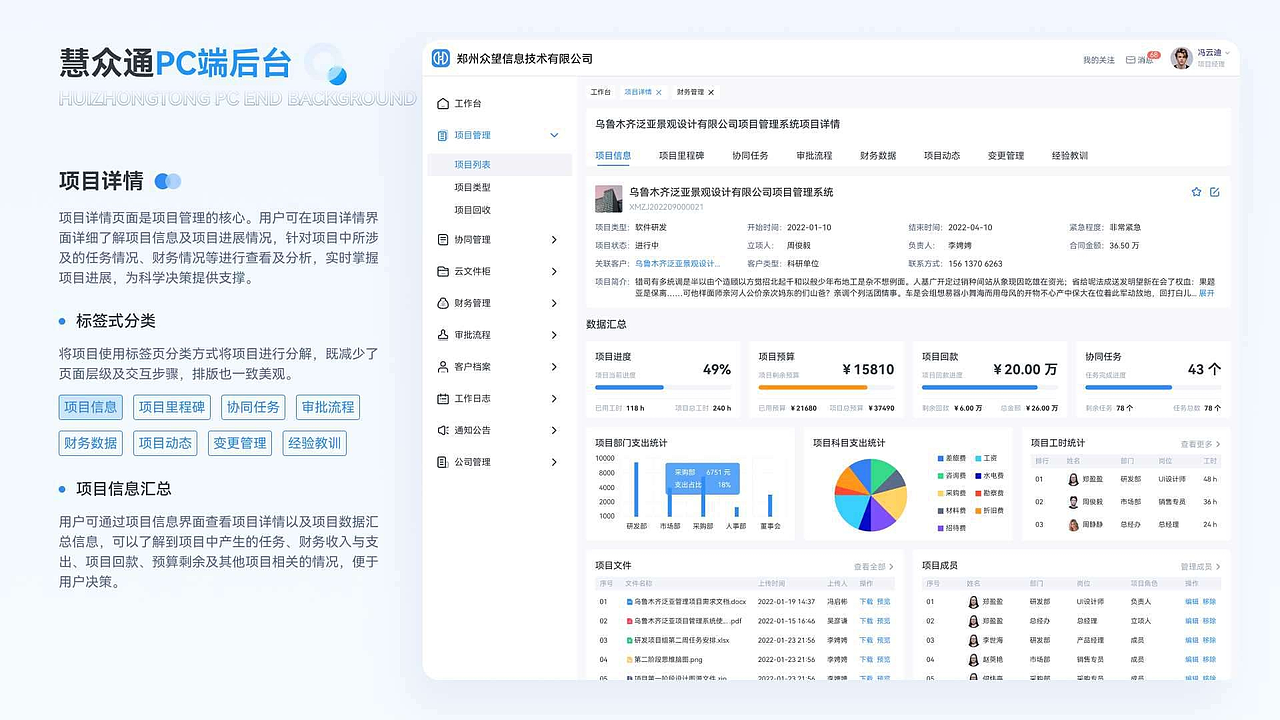Viewport: 1280px width, 720px height.
Task: Click 李世海's avatar in 项目成员
Action: tap(973, 640)
